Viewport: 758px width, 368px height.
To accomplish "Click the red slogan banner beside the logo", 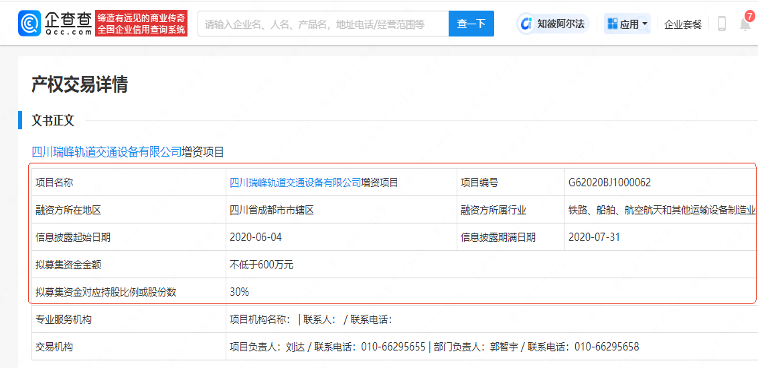I will coord(142,23).
